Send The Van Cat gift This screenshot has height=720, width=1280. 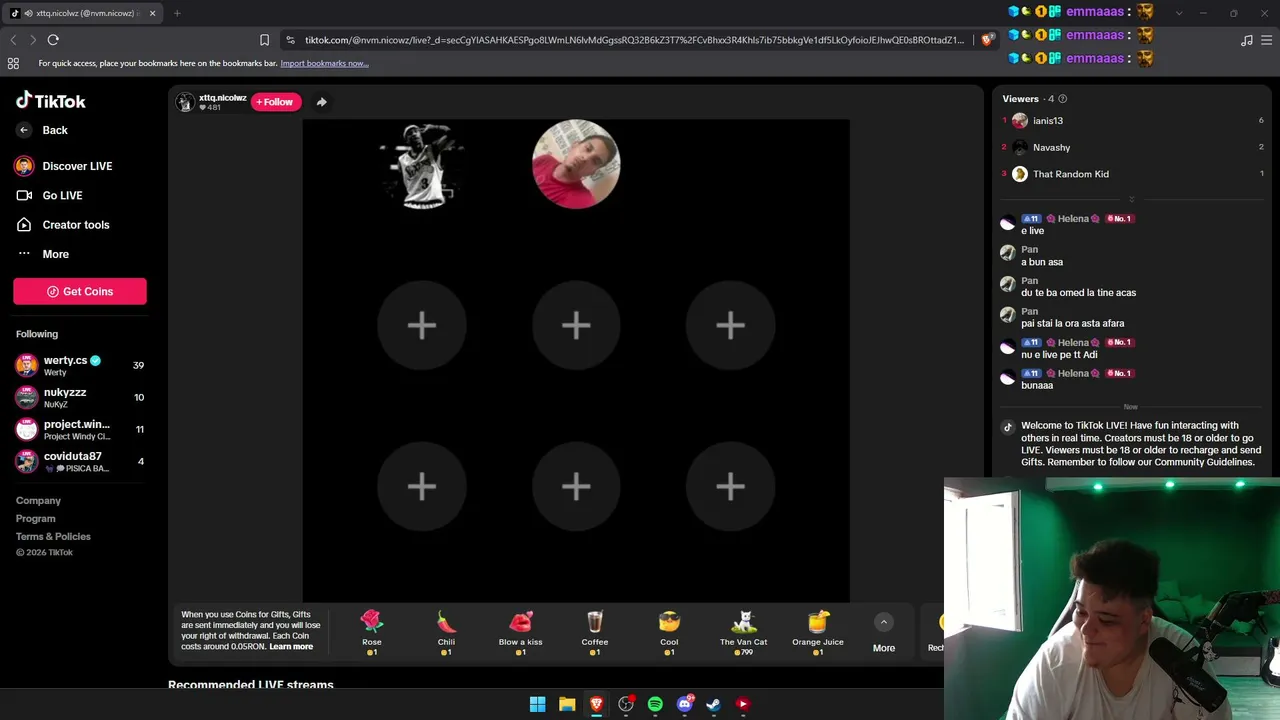[743, 633]
